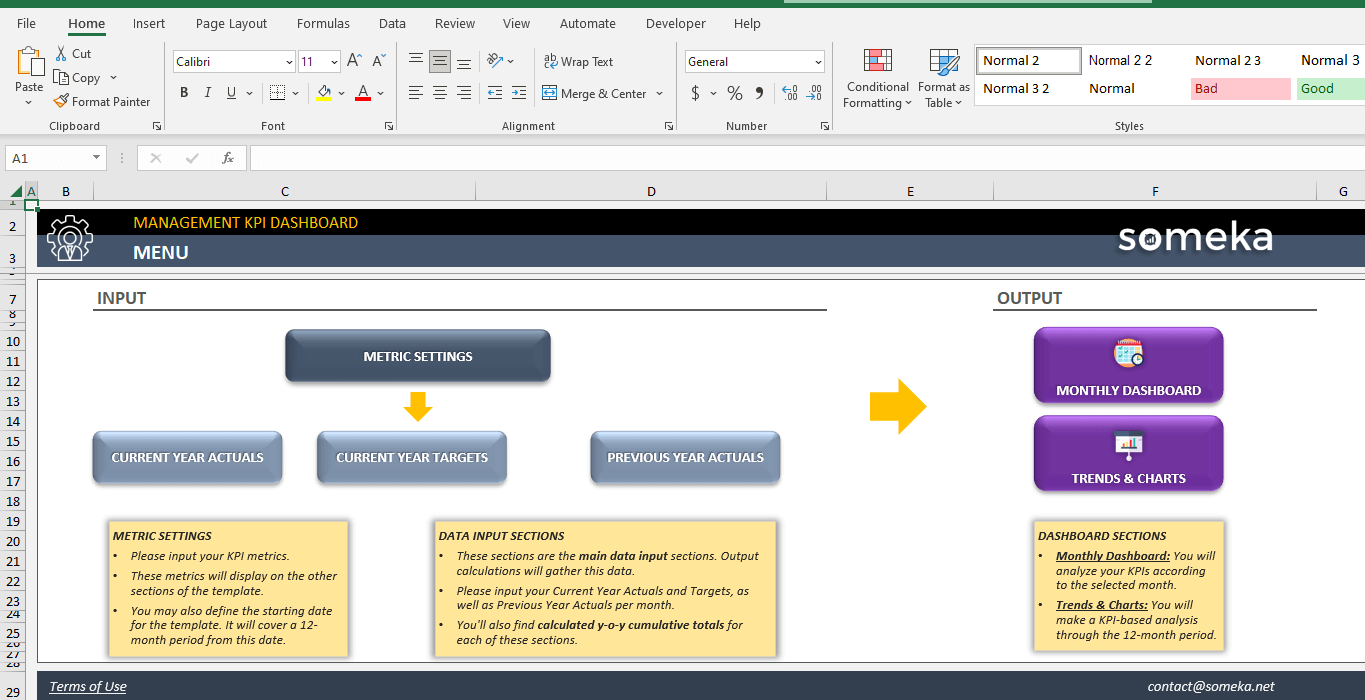Click the Insert Function fx icon
Viewport: 1365px width, 700px height.
coord(228,158)
